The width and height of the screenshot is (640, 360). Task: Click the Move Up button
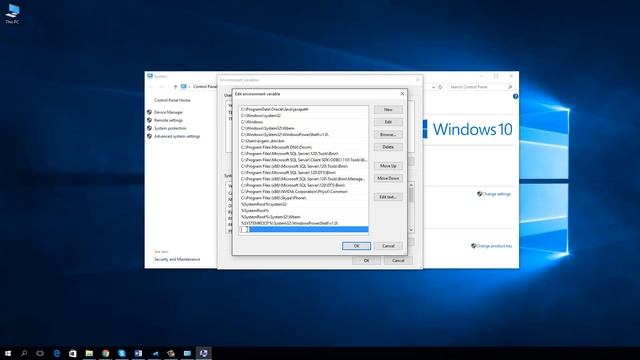(388, 166)
